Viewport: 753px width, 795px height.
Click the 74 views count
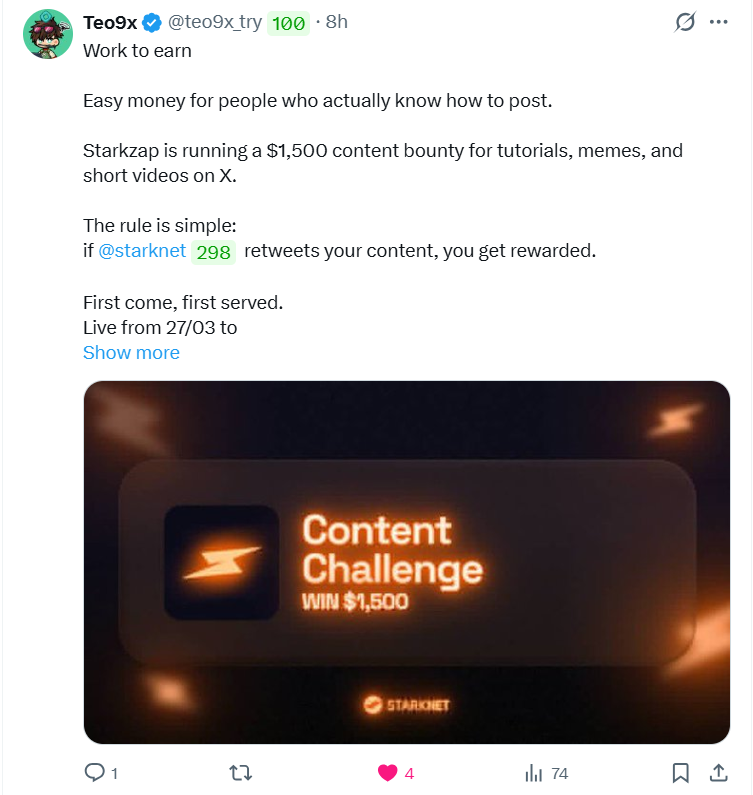[559, 773]
